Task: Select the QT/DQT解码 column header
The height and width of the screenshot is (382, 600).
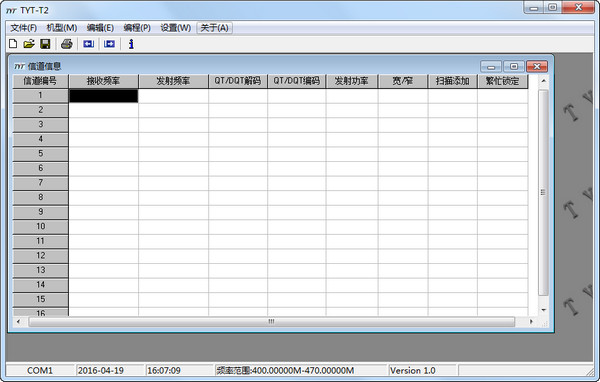Action: [238, 81]
